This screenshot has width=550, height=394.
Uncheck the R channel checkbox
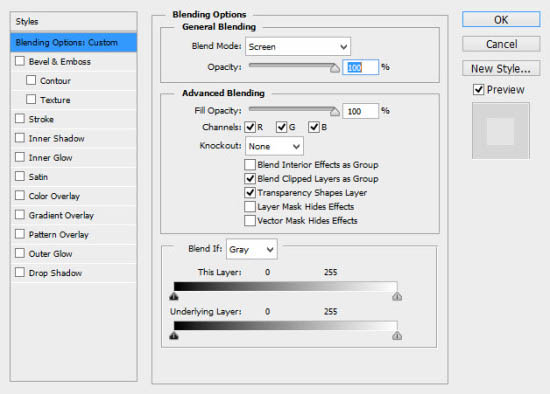pyautogui.click(x=250, y=127)
